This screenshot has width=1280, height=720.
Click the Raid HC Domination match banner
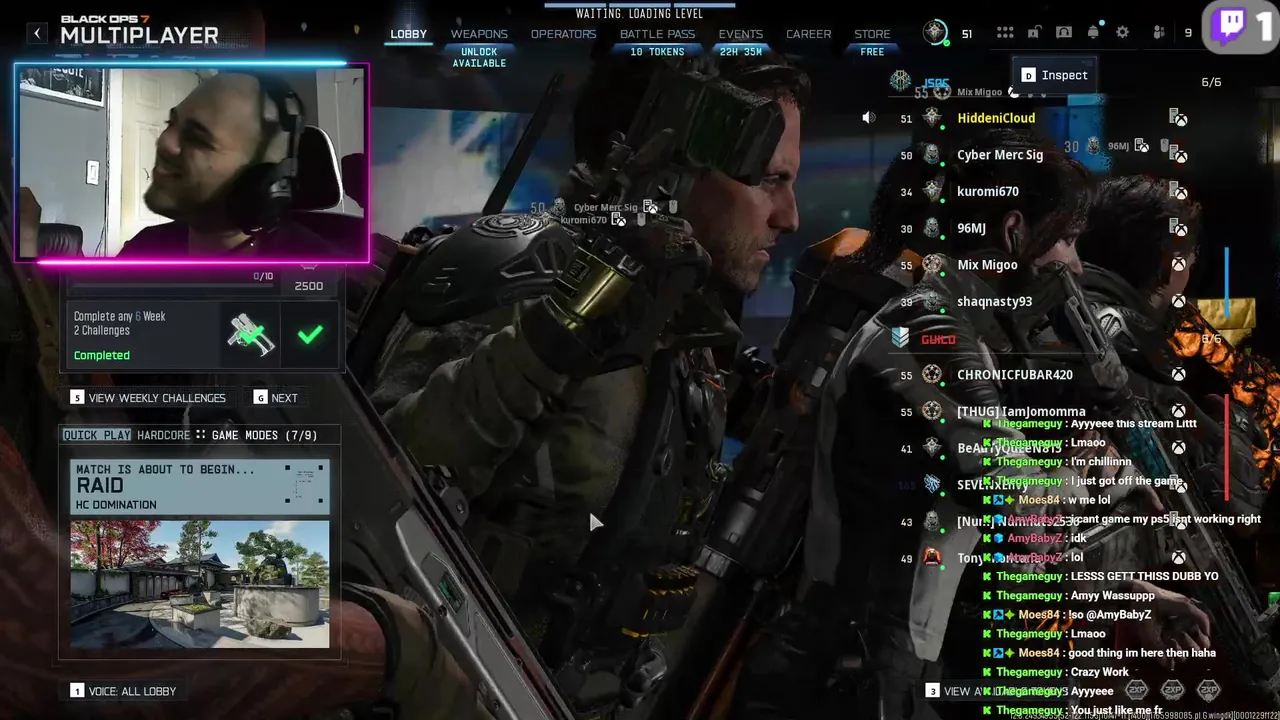(199, 487)
